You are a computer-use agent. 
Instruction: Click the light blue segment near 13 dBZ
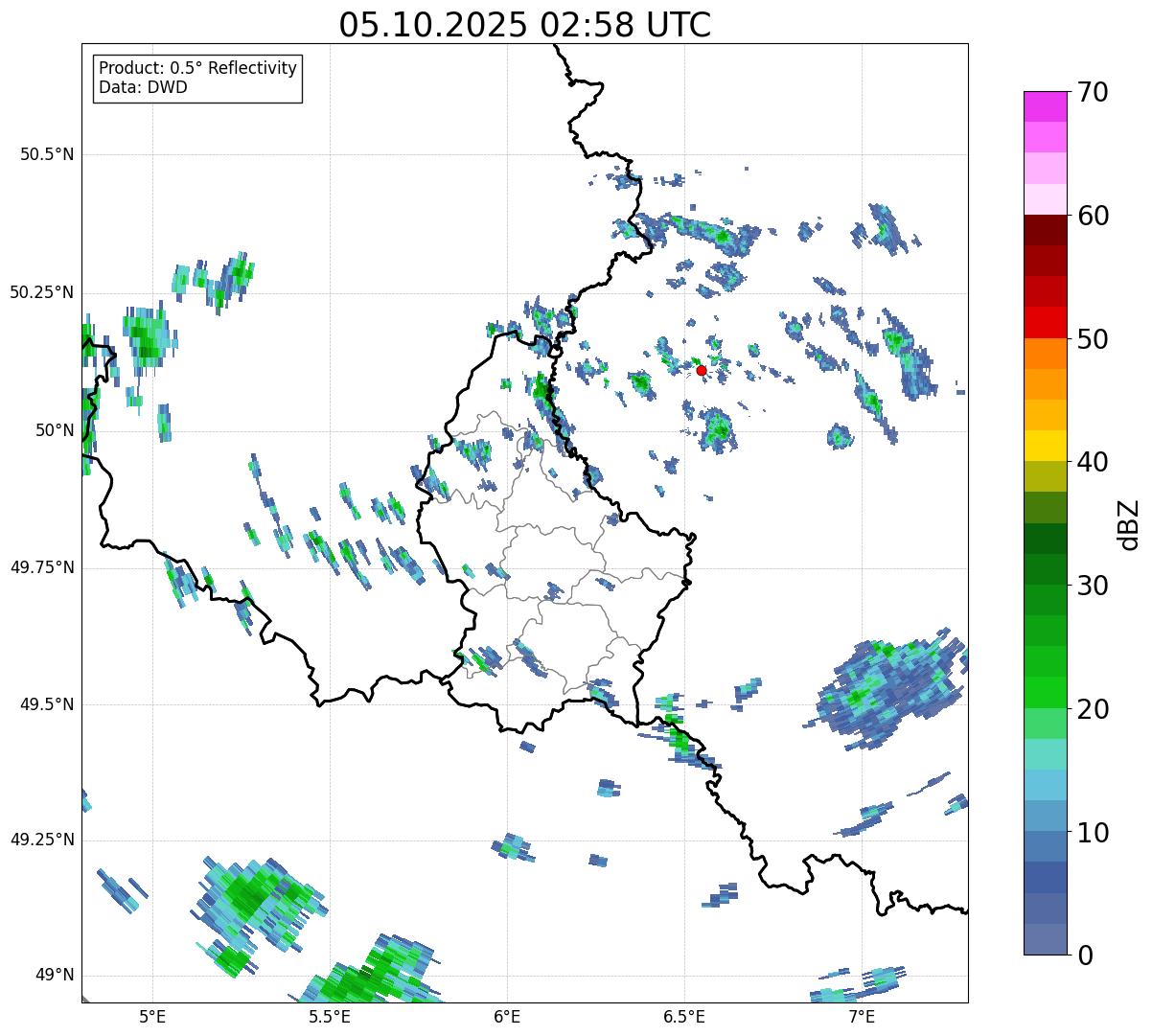tap(1045, 785)
